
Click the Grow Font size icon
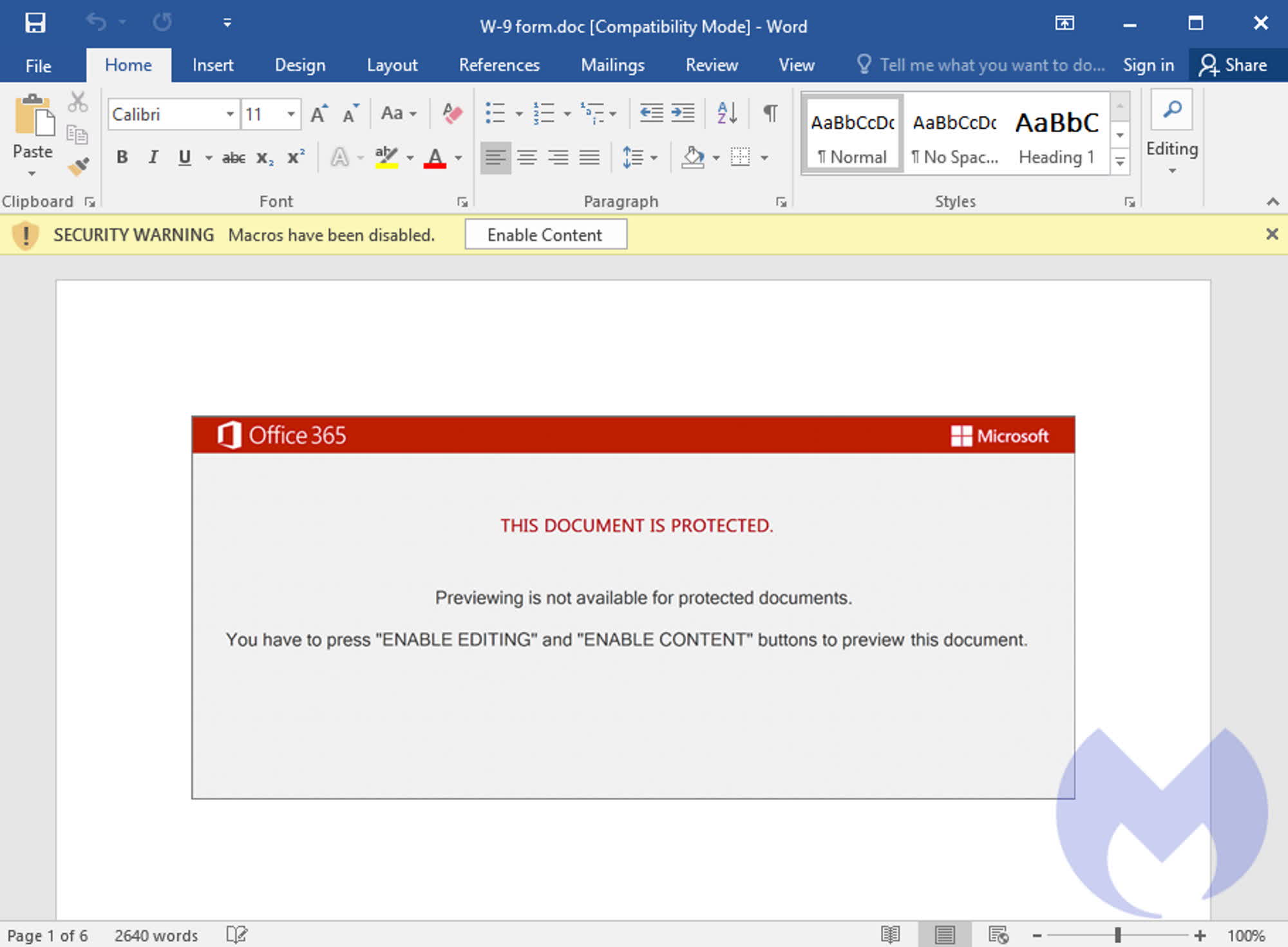click(x=319, y=114)
